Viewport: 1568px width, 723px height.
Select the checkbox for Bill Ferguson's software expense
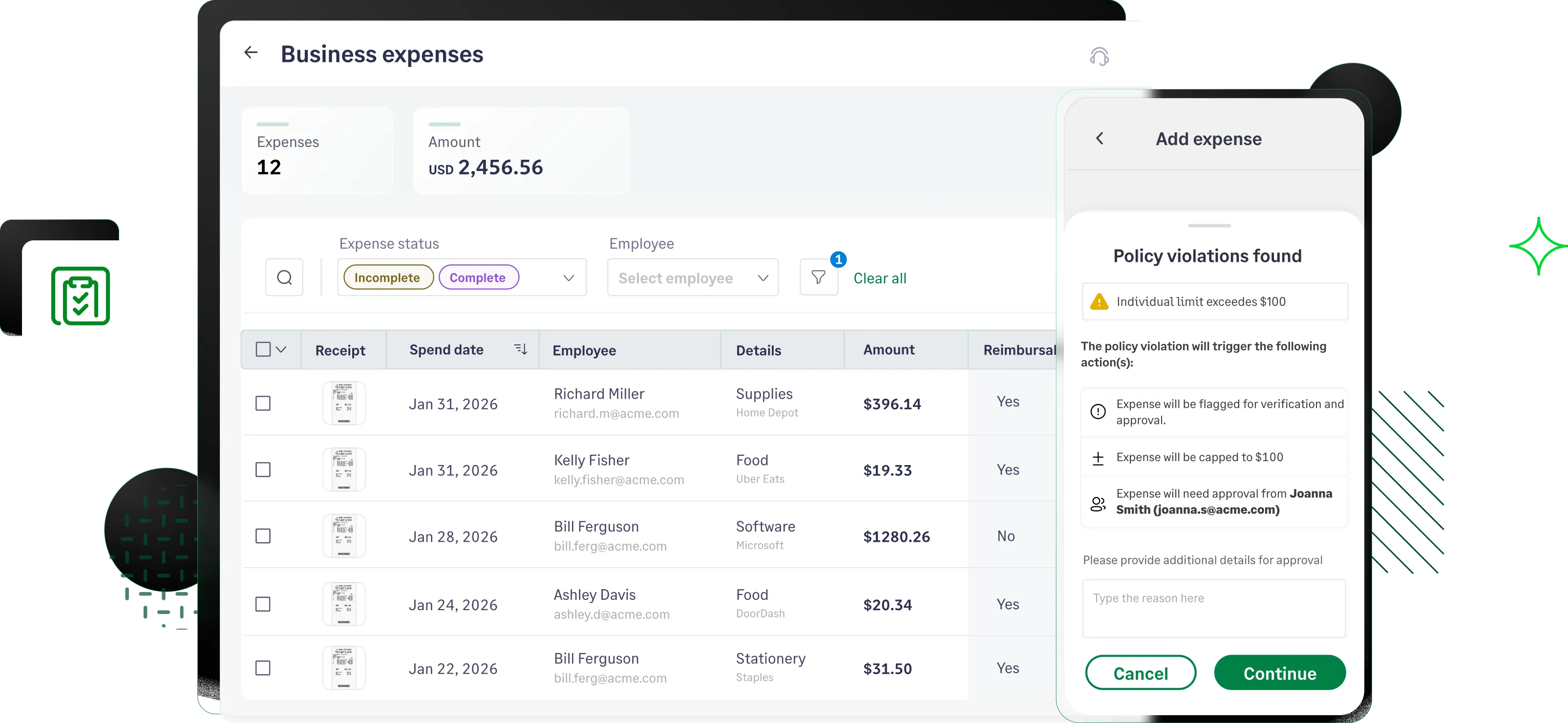click(x=262, y=535)
